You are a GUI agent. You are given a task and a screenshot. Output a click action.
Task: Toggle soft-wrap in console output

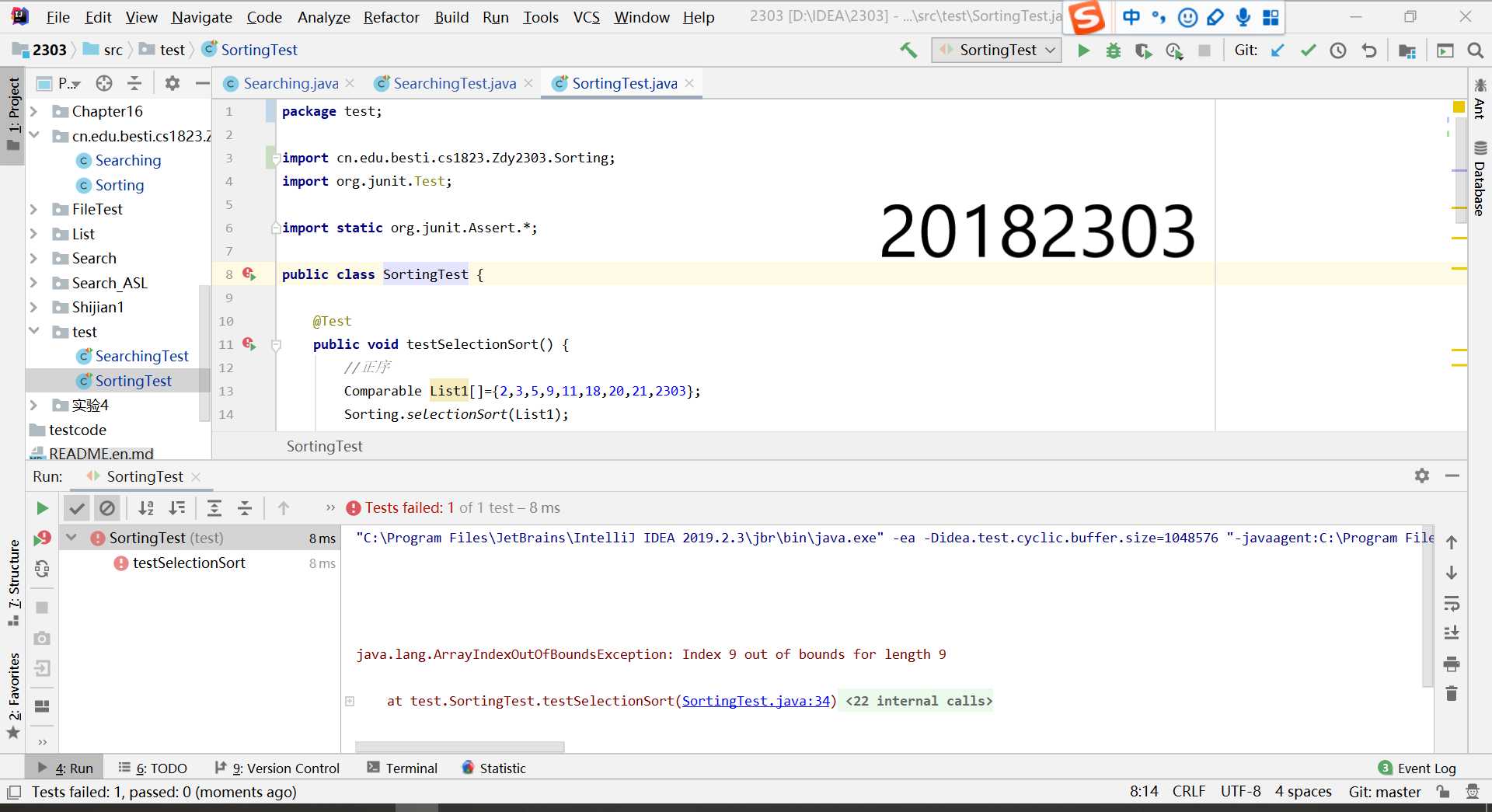click(x=1452, y=603)
